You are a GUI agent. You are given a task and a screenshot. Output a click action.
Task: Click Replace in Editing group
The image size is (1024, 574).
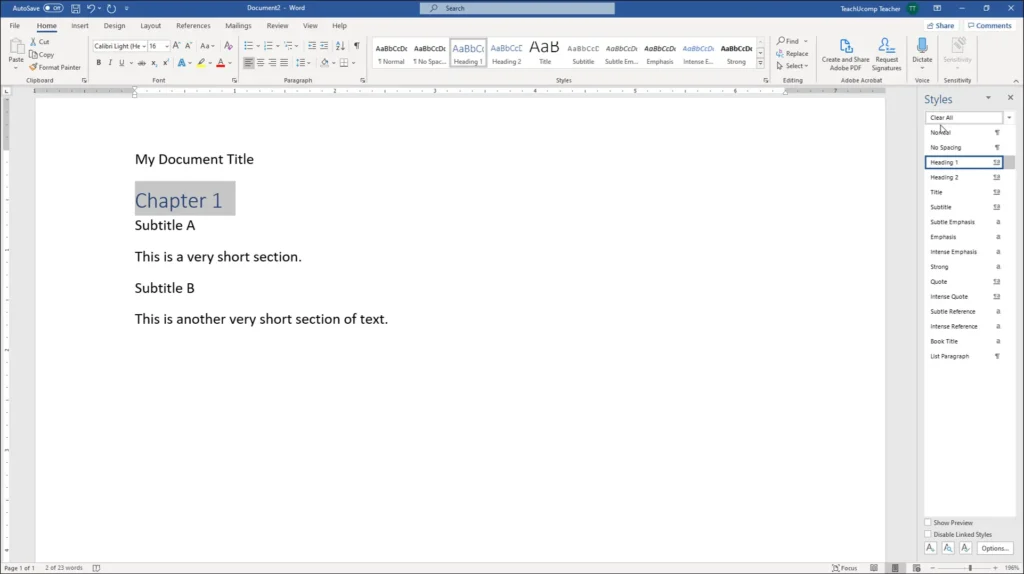point(792,54)
